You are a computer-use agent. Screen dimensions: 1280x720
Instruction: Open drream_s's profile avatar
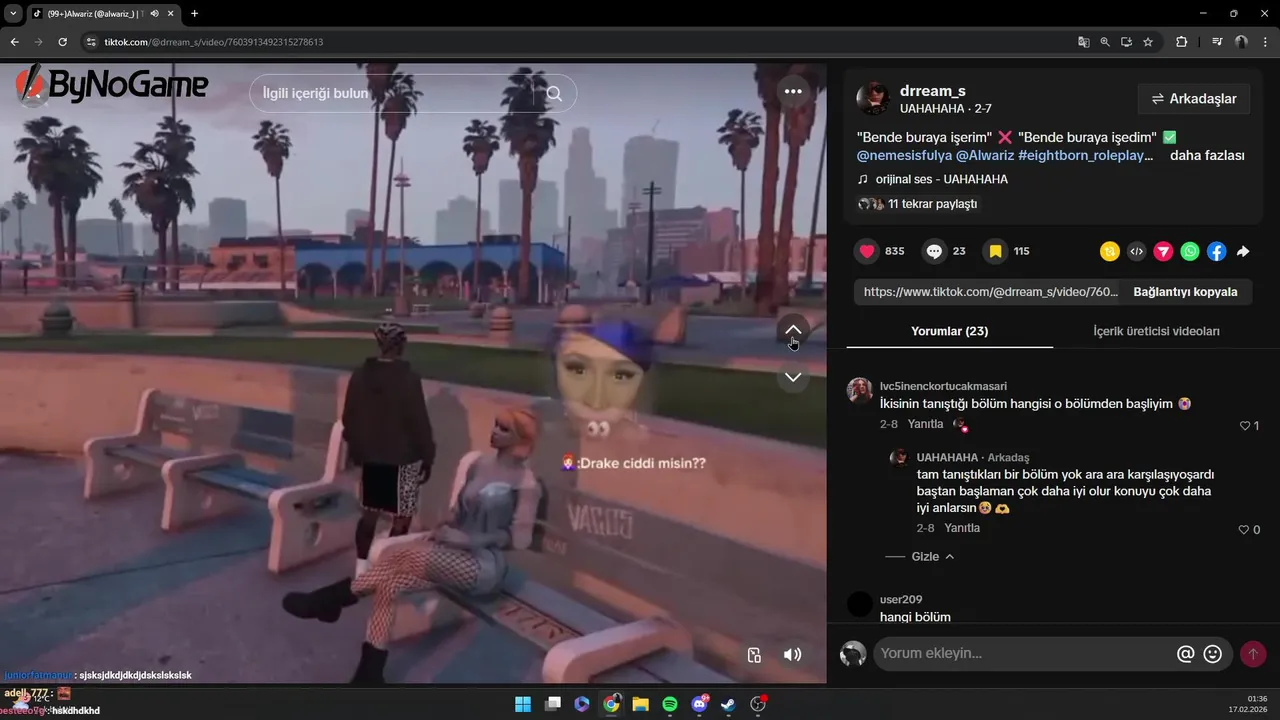(873, 99)
